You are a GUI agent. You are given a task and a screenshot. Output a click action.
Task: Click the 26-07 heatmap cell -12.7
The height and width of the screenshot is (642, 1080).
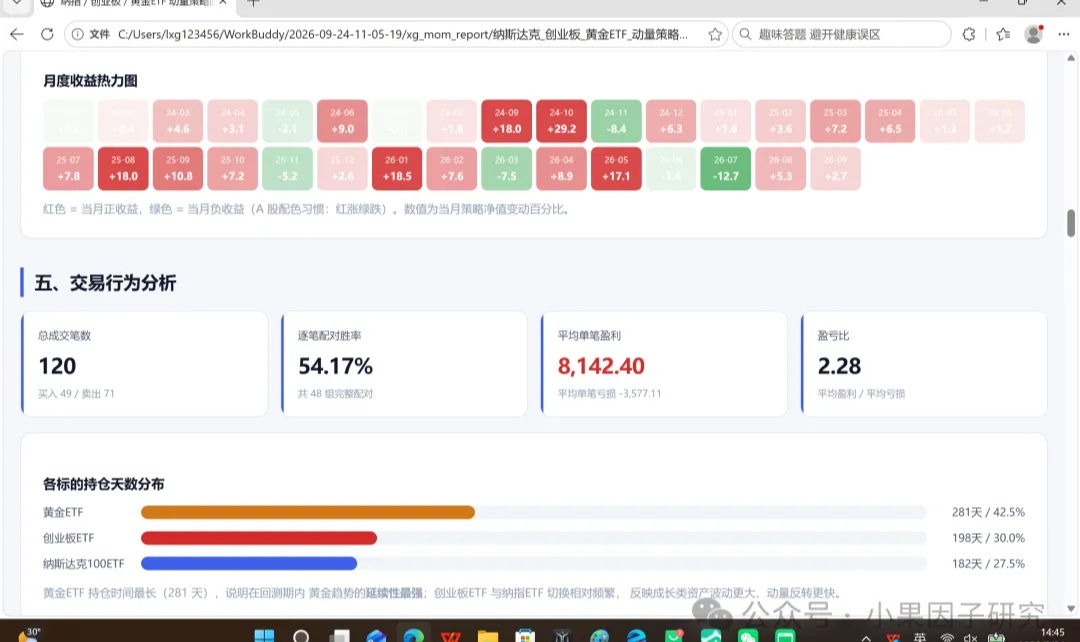(x=725, y=168)
